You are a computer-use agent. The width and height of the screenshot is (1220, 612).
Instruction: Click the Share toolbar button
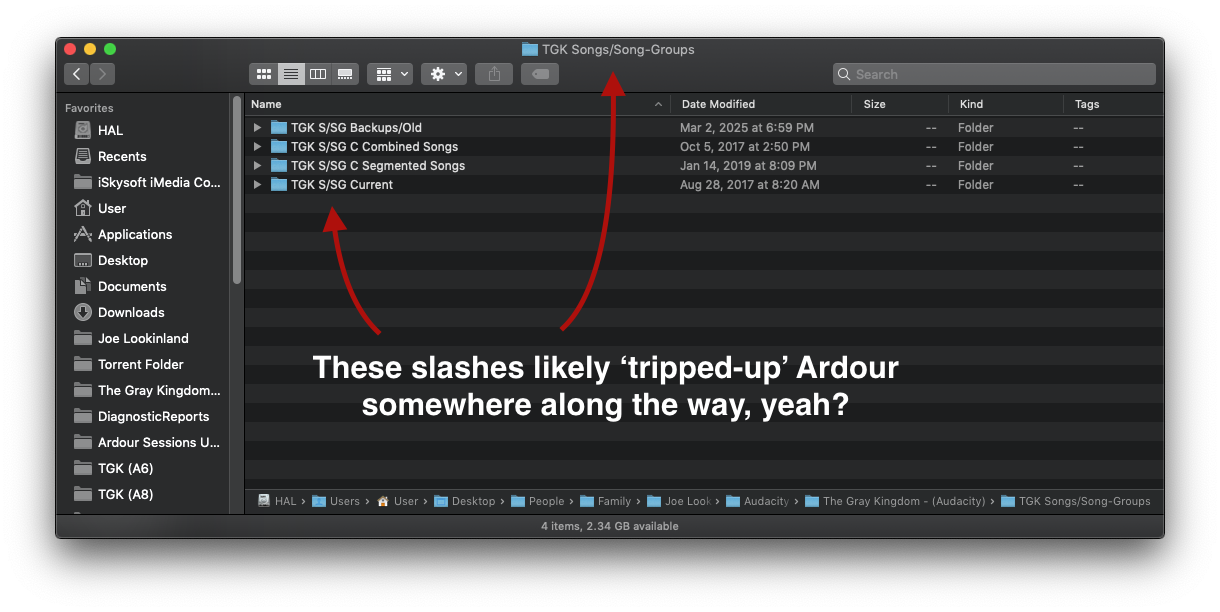494,74
